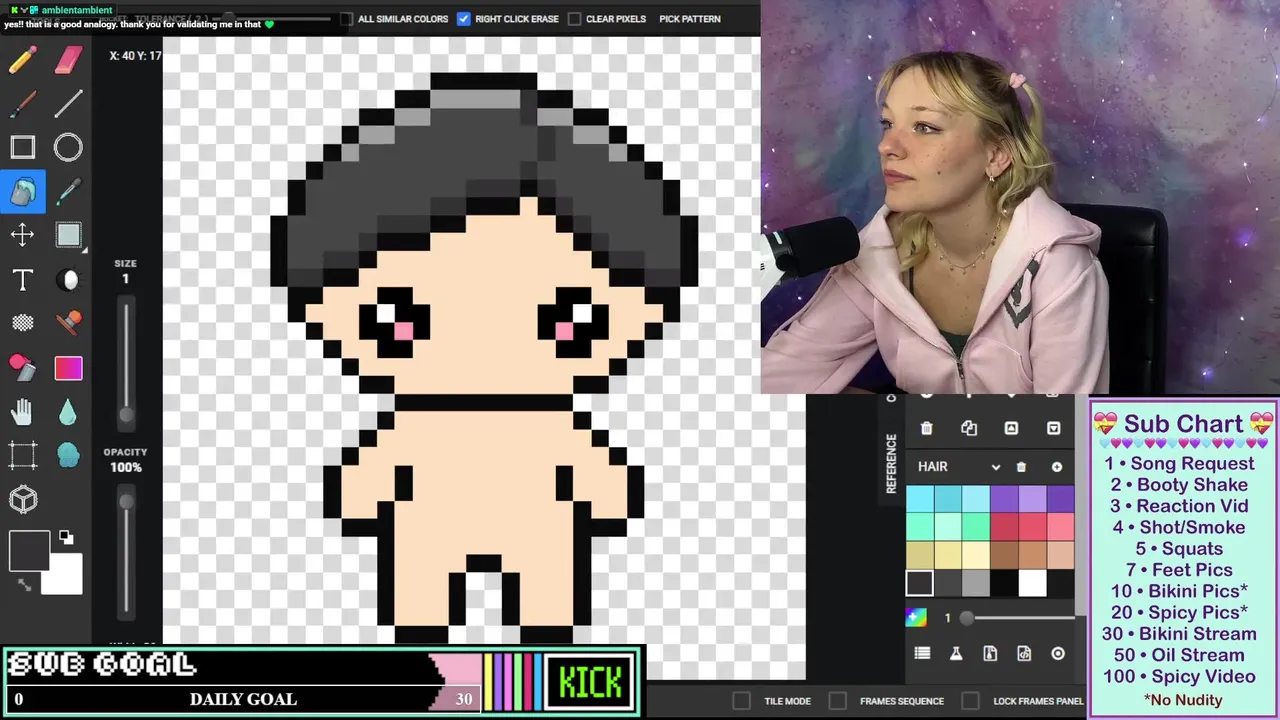Select the pink Eraser tool
1280x720 pixels.
pos(68,60)
